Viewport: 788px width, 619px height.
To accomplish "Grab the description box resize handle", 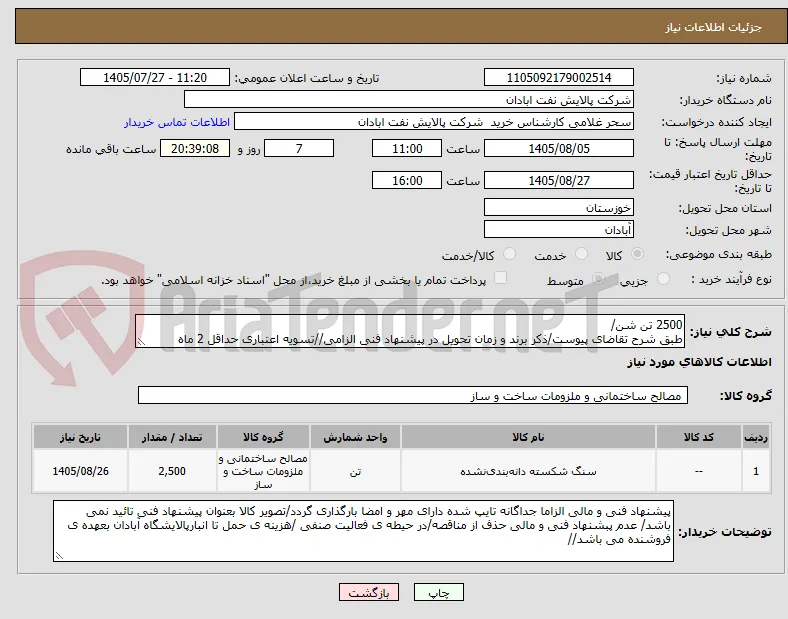I will (141, 342).
